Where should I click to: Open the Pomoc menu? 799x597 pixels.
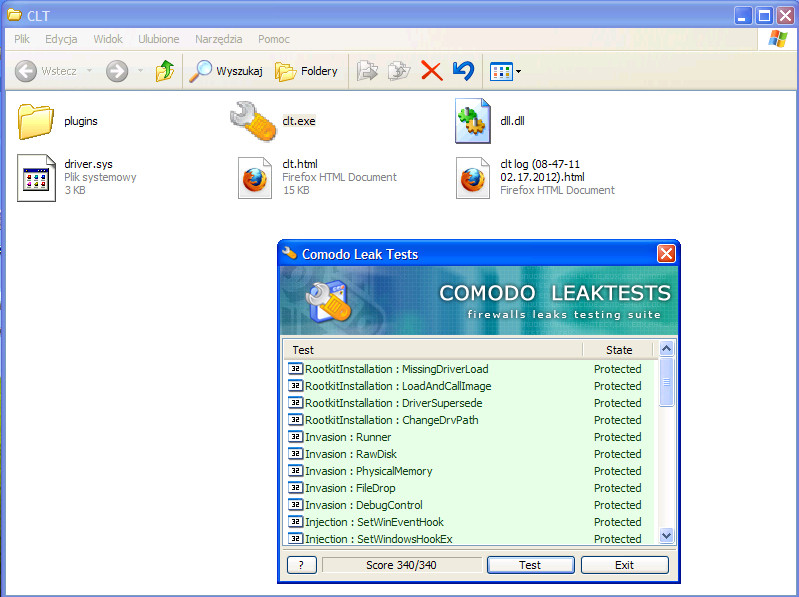274,39
